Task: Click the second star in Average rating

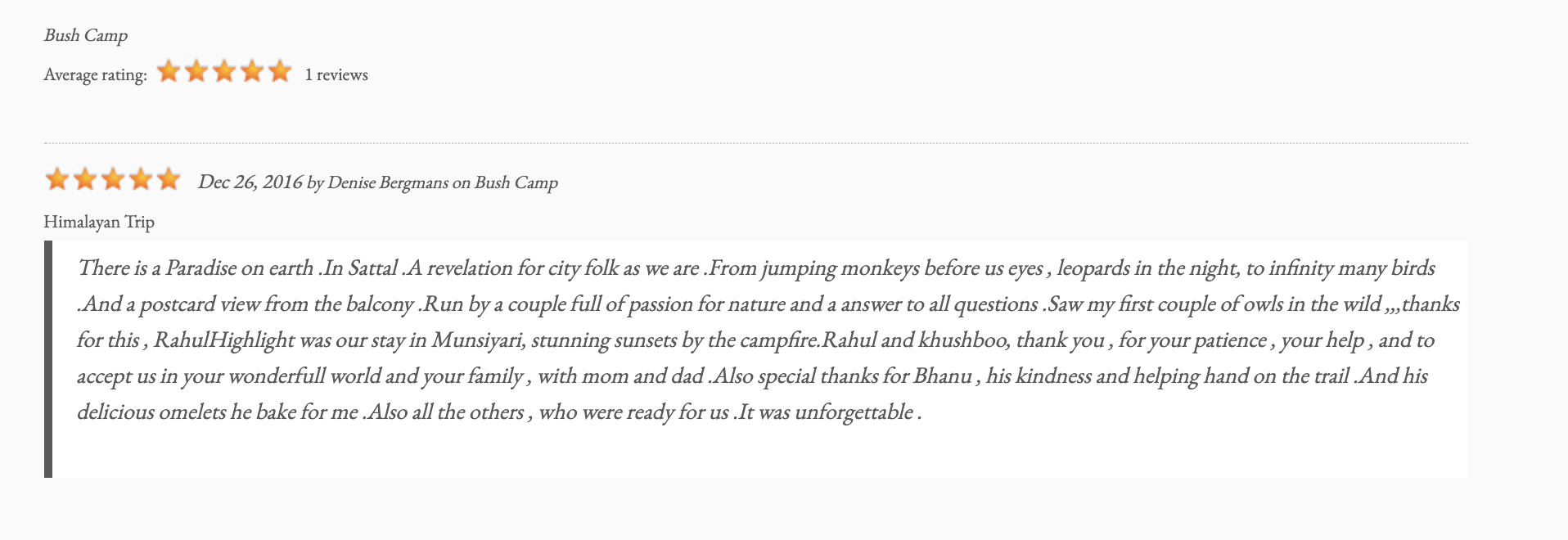Action: tap(196, 72)
